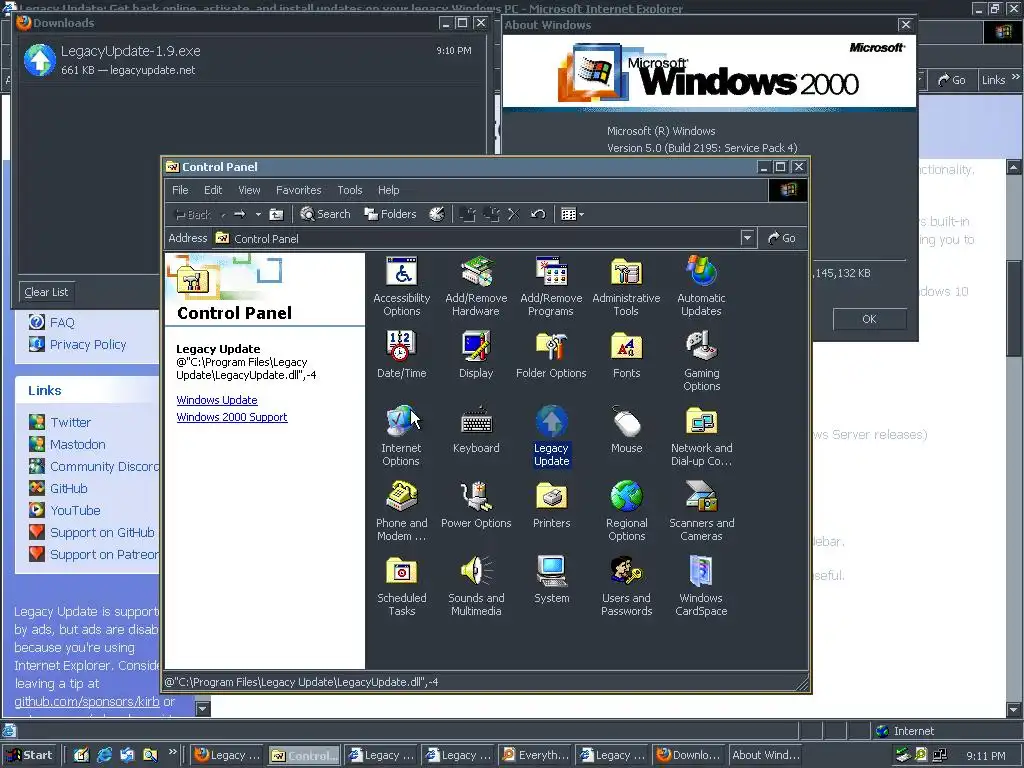The height and width of the screenshot is (768, 1024).
Task: Open Date/Time settings icon
Action: (401, 355)
